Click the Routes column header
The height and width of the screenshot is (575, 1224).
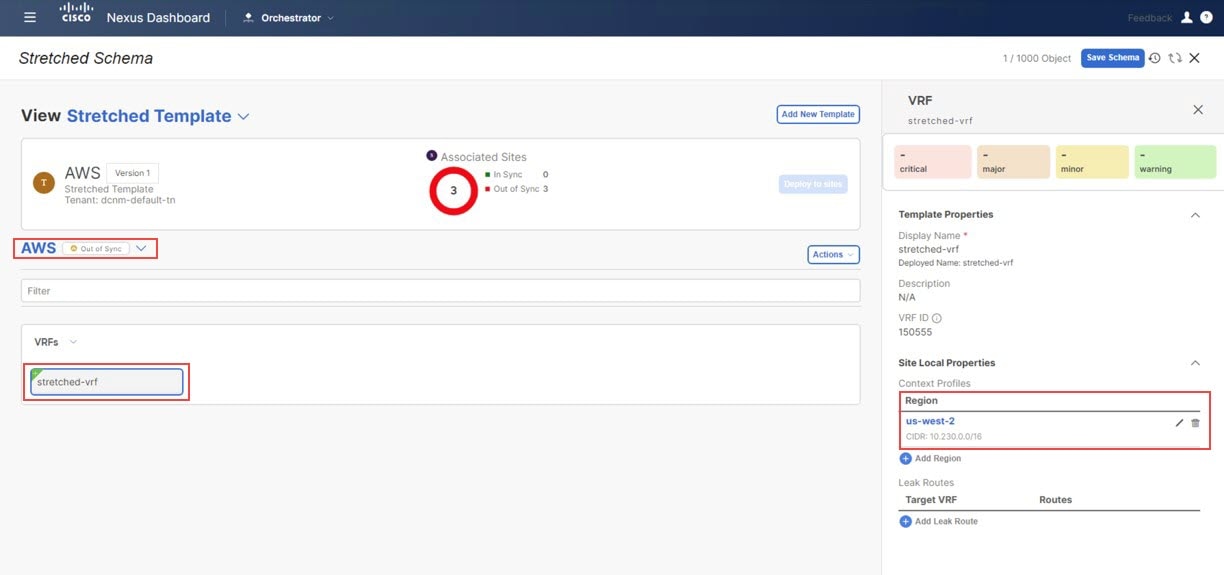[x=1055, y=500]
